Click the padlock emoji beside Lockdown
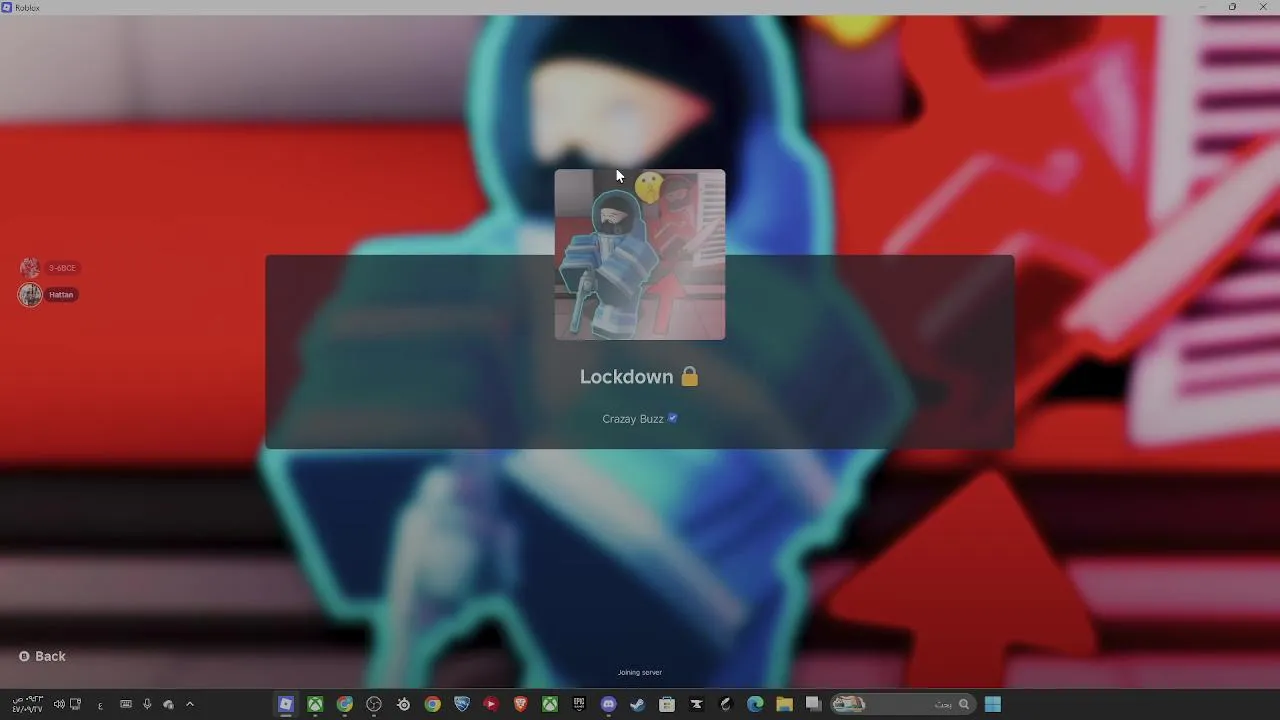 coord(689,376)
